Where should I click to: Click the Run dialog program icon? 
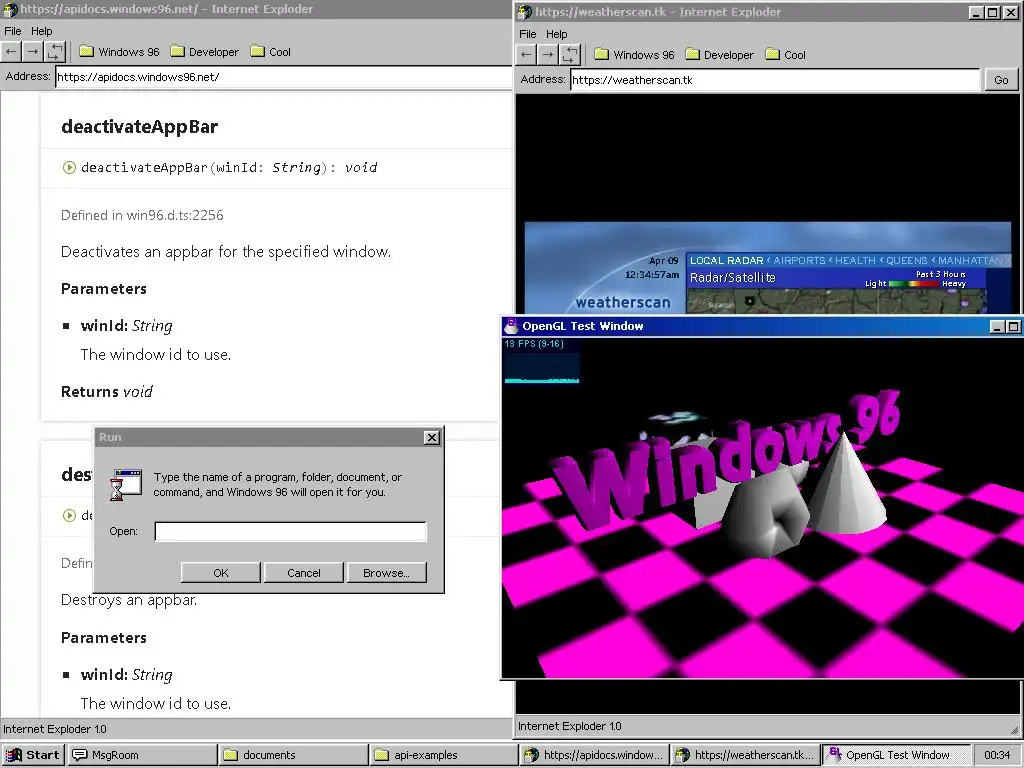[x=126, y=485]
